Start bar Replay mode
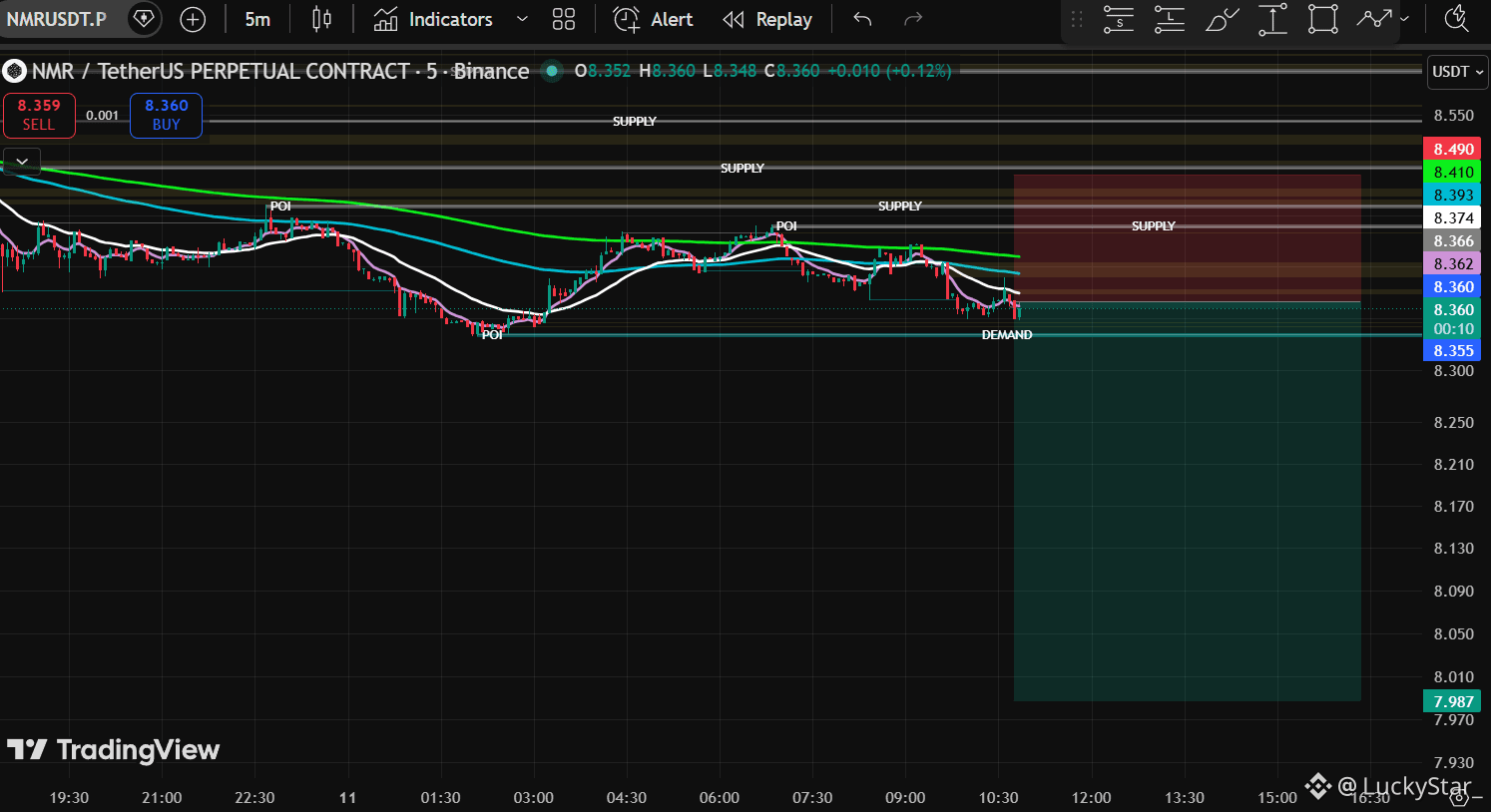Viewport: 1491px width, 812px height. click(767, 19)
